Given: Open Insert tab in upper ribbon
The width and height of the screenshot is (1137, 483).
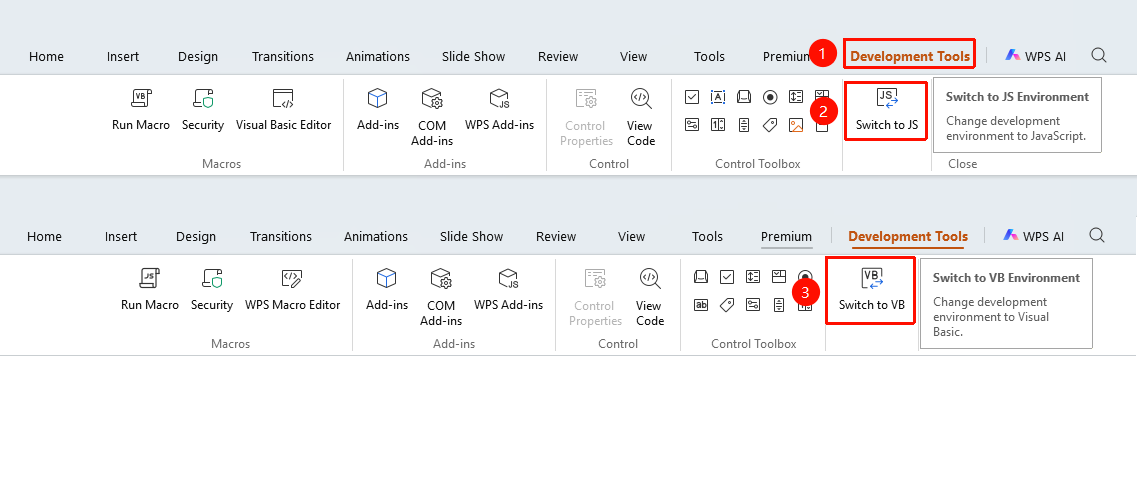Looking at the screenshot, I should 123,56.
